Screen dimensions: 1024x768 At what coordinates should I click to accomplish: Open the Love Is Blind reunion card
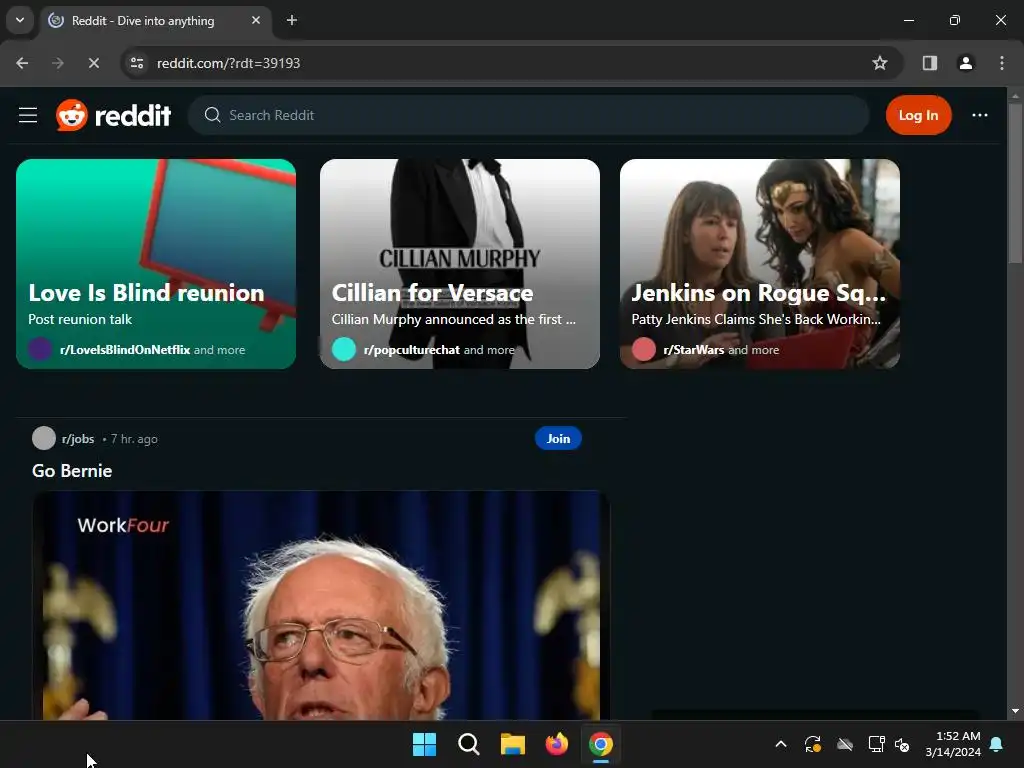coord(156,264)
